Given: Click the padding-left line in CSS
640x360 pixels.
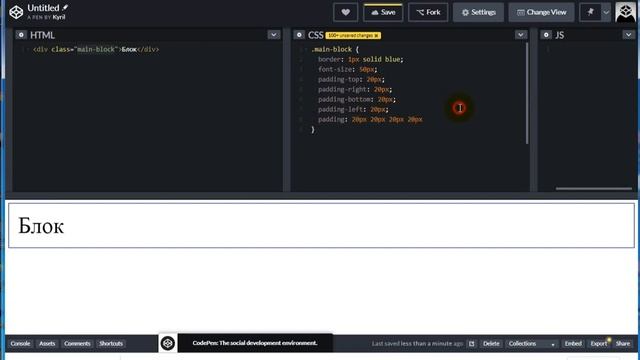Looking at the screenshot, I should (x=353, y=109).
